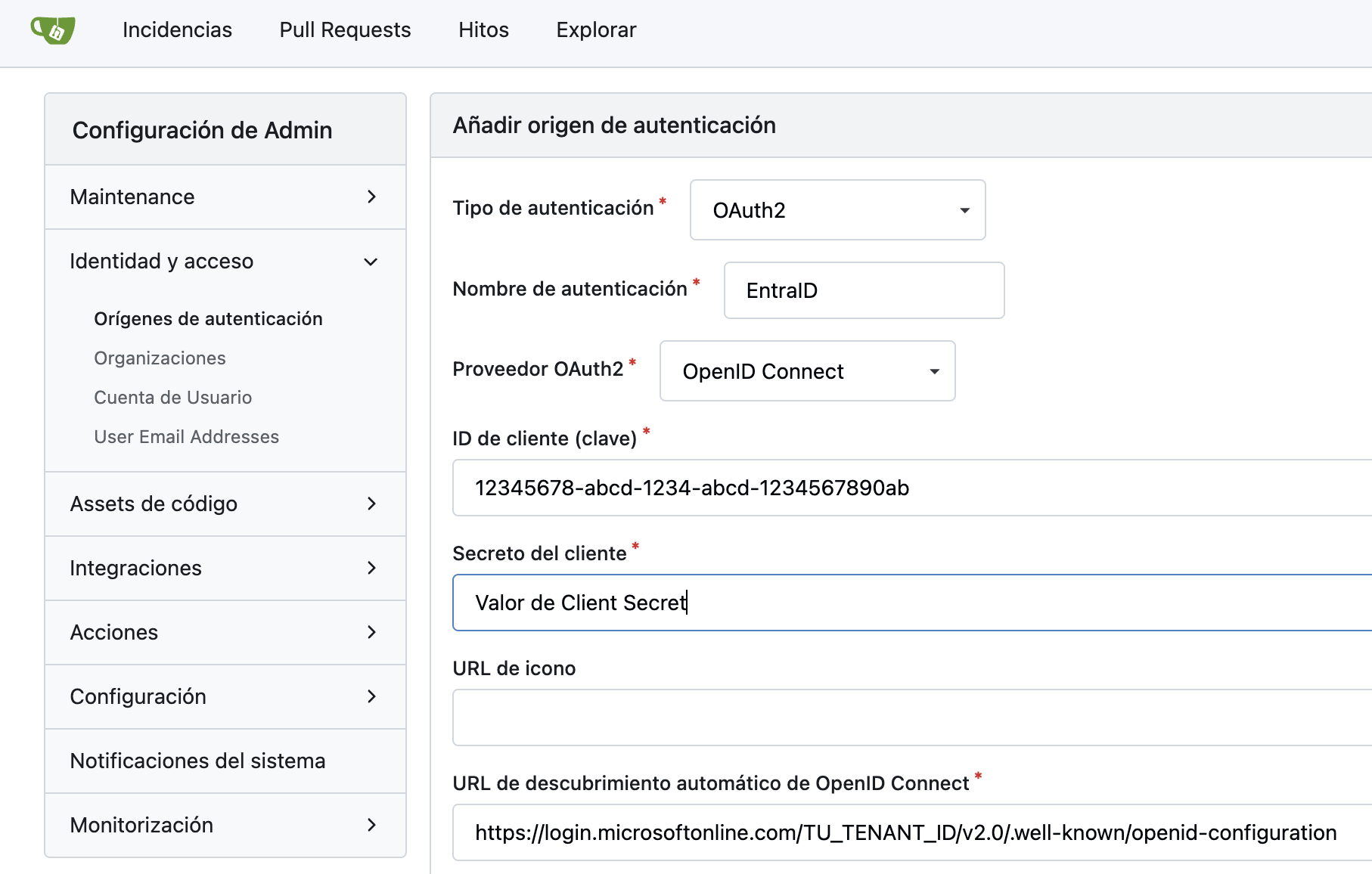1372x874 pixels.
Task: Open the Incidencias page
Action: (177, 30)
